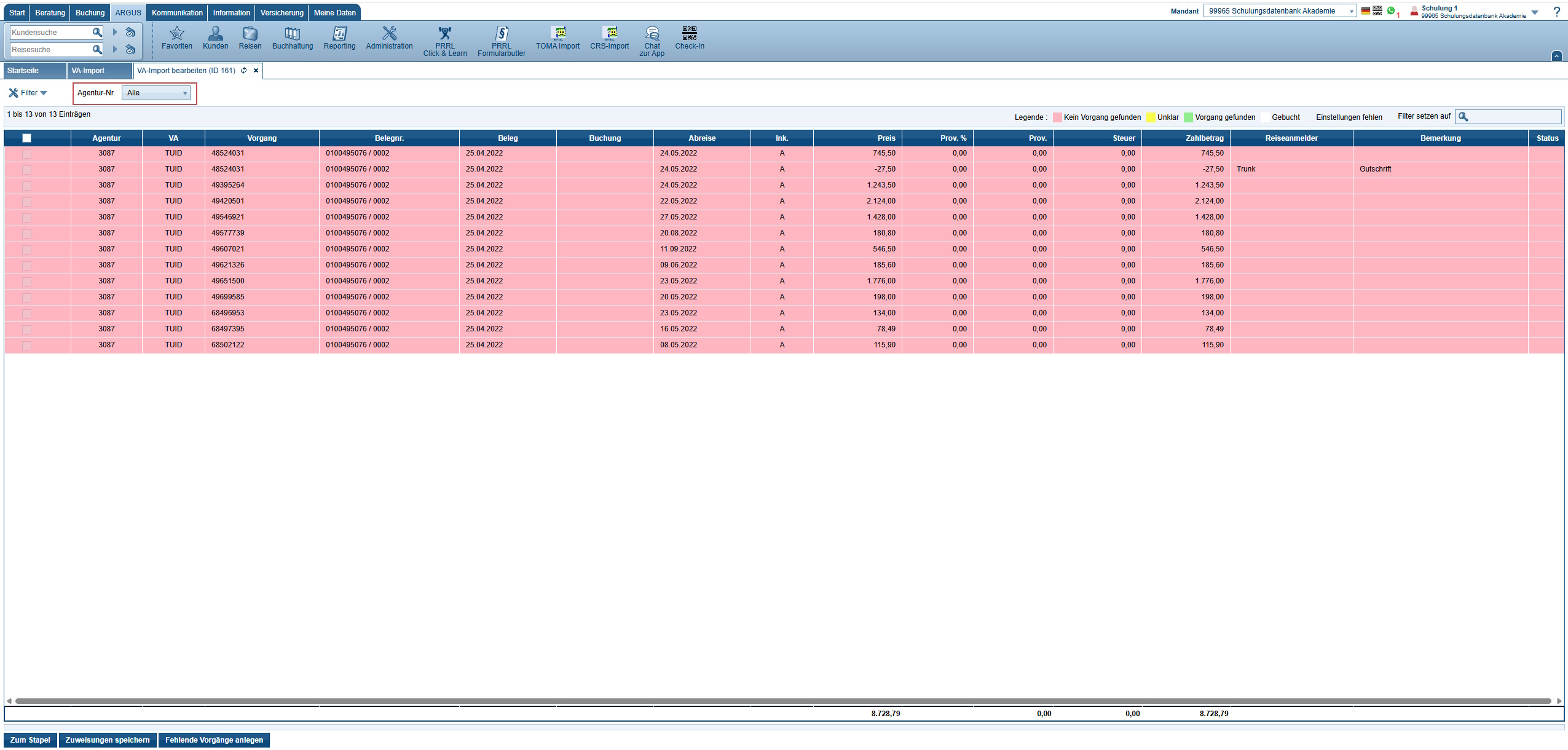The height and width of the screenshot is (750, 1568).
Task: Click the arrow next to Kundensuche
Action: coord(115,32)
